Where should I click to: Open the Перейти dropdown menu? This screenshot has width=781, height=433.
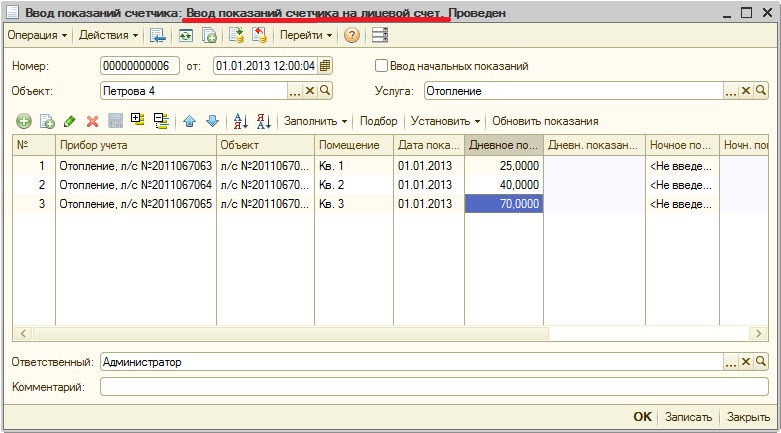click(305, 35)
